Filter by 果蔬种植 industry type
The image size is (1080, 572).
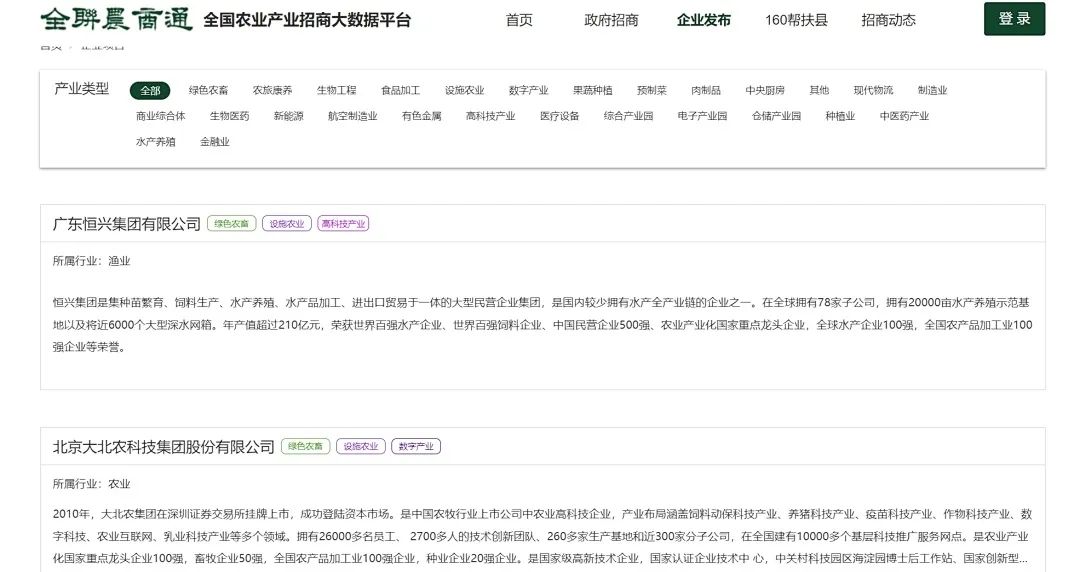[592, 90]
